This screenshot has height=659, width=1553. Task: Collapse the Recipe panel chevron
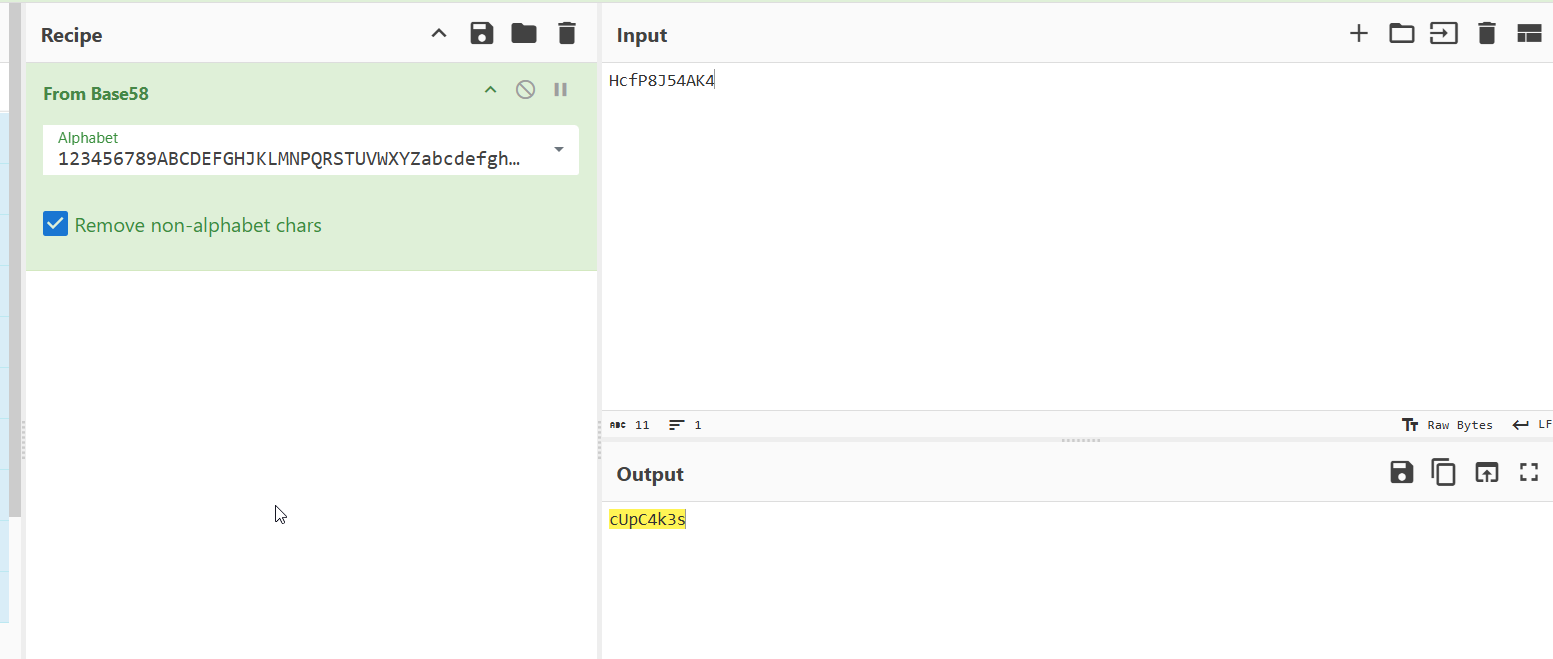tap(438, 34)
